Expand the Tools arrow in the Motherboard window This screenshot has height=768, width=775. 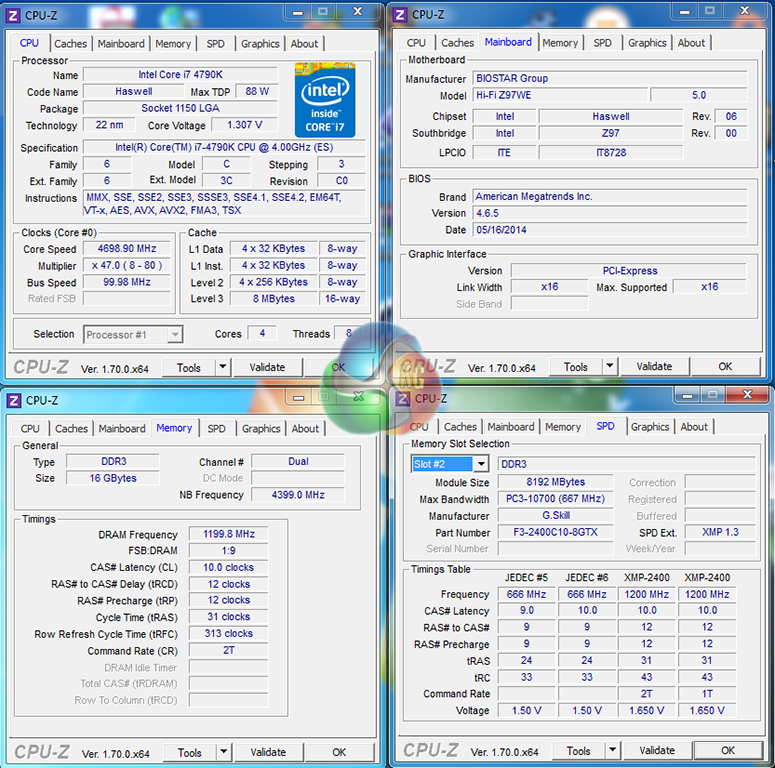click(610, 367)
